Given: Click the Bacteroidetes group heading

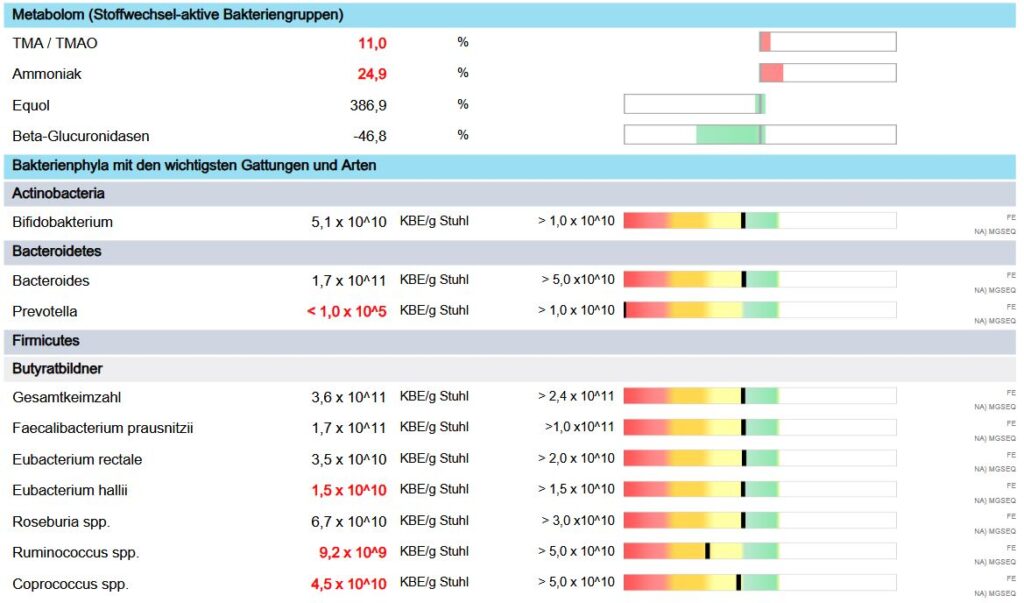Looking at the screenshot, I should (57, 251).
